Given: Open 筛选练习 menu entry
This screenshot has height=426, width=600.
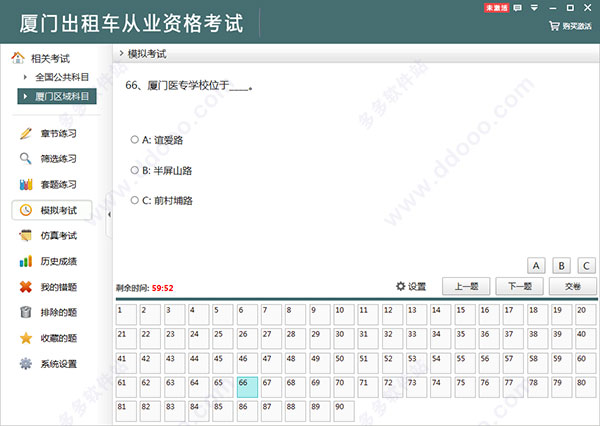Looking at the screenshot, I should tap(59, 159).
